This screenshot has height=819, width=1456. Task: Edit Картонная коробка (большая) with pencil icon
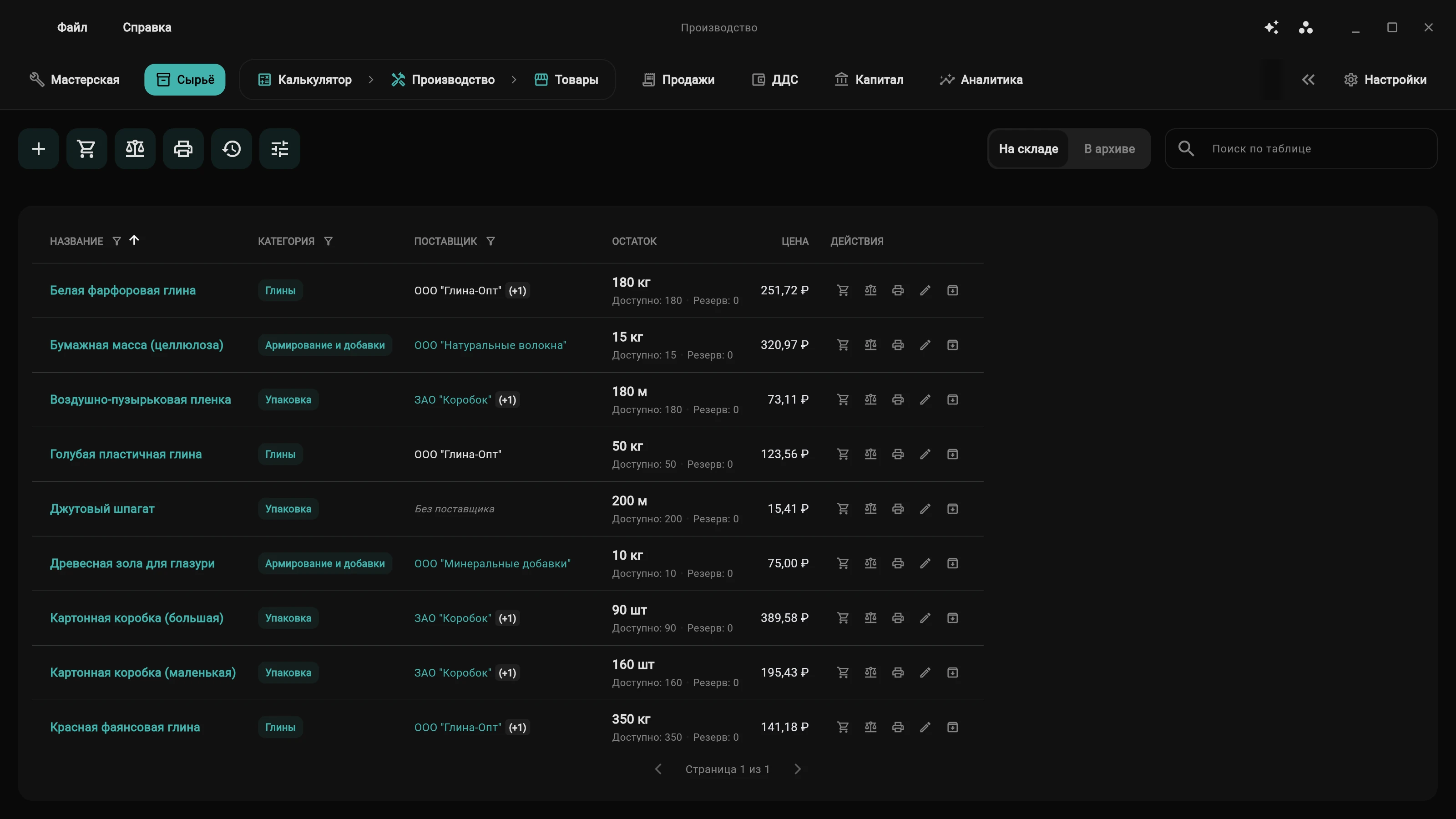click(925, 618)
